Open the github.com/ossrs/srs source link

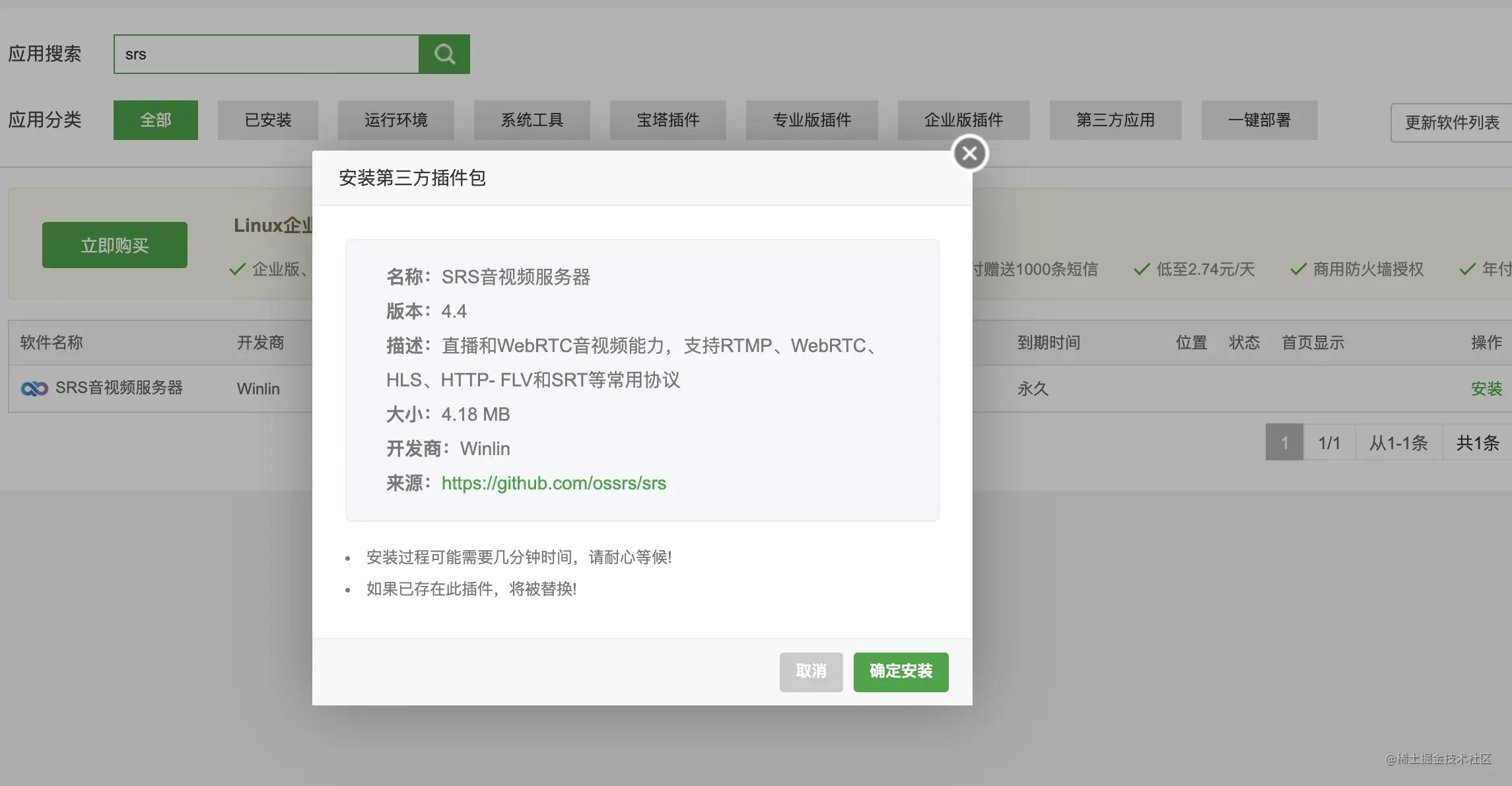pos(553,483)
